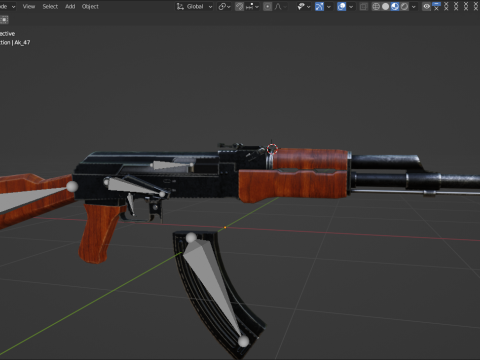The image size is (480, 360).
Task: Toggle proportional editing
Action: click(267, 6)
